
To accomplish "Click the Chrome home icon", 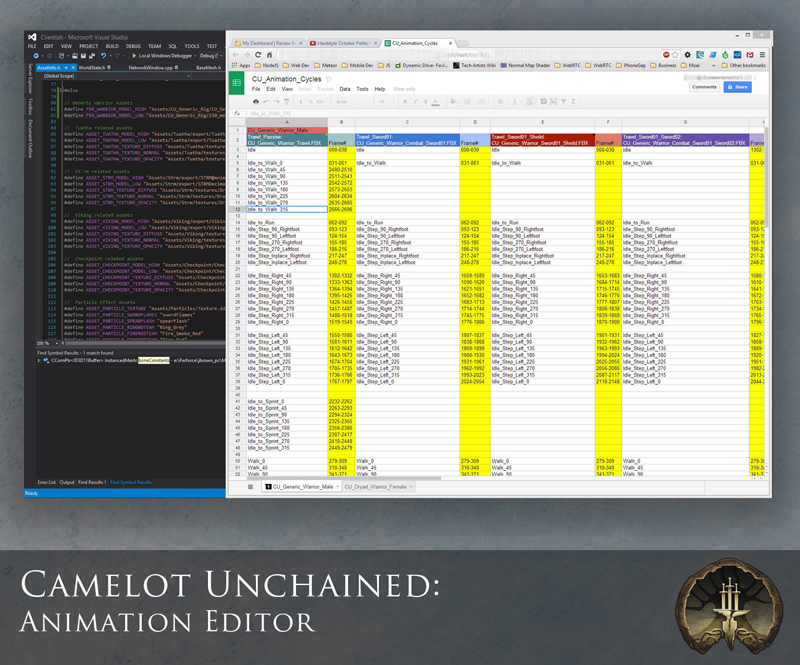I will click(269, 55).
